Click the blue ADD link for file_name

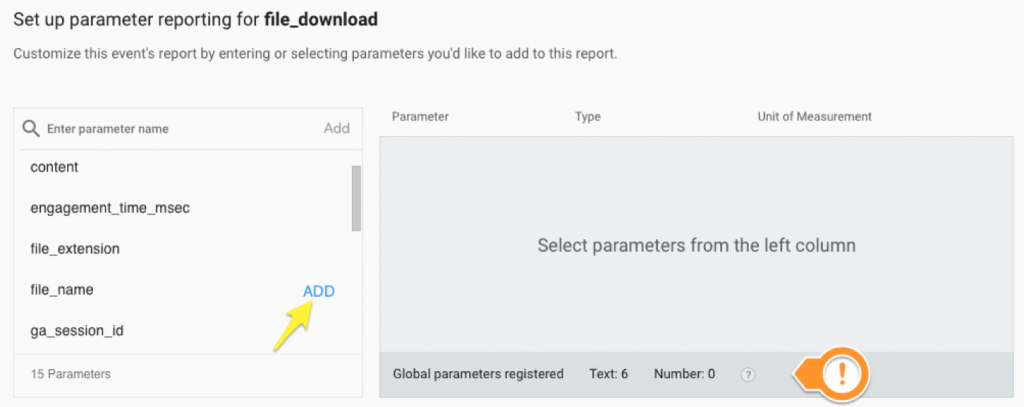point(319,291)
